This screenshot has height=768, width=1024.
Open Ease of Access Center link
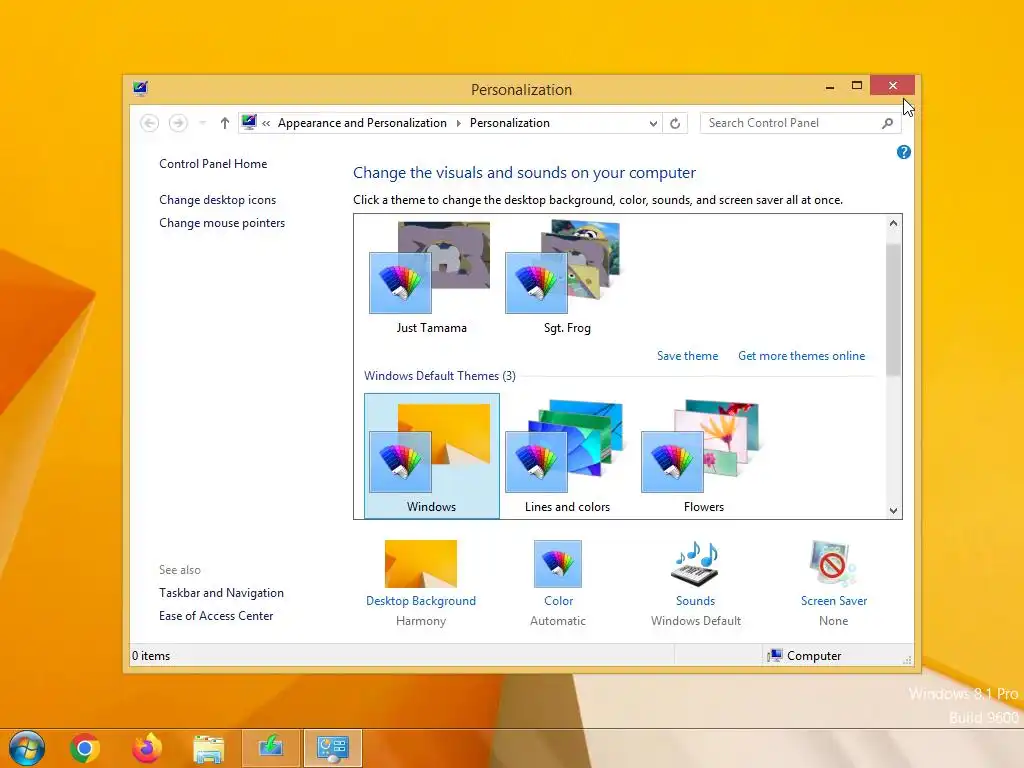[x=216, y=616]
